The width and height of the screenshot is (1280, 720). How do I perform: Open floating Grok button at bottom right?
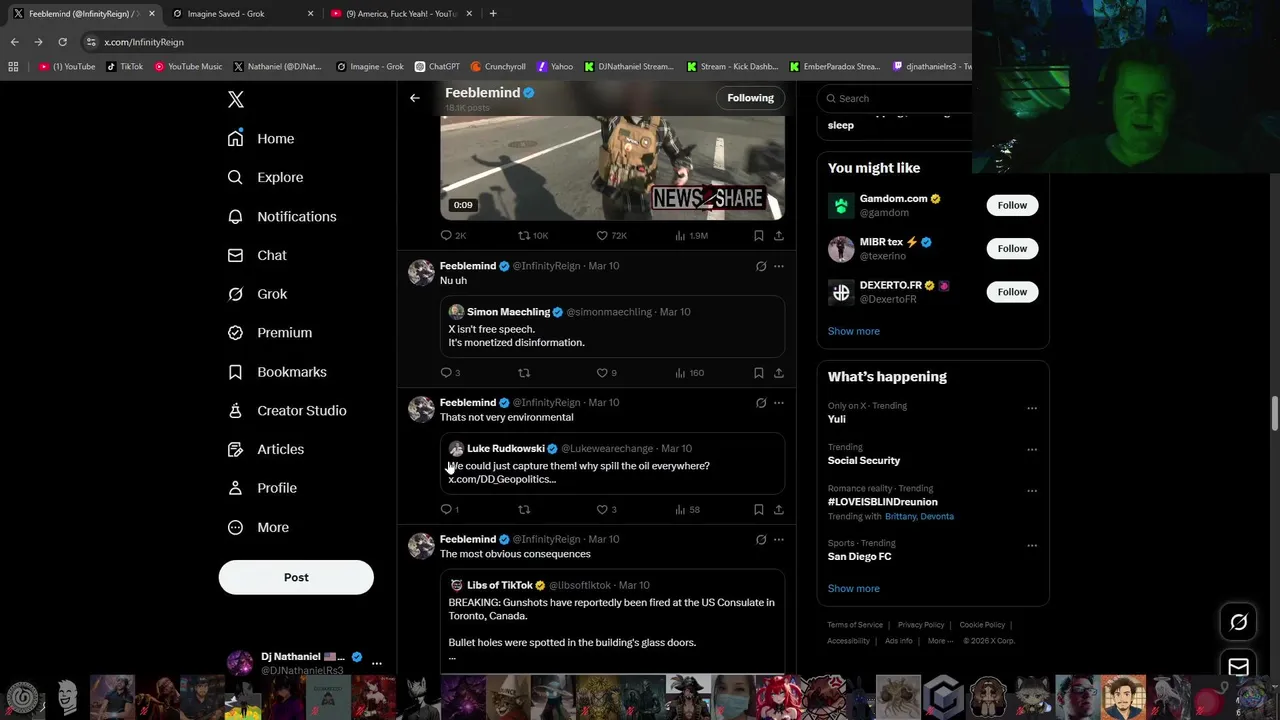click(x=1238, y=622)
